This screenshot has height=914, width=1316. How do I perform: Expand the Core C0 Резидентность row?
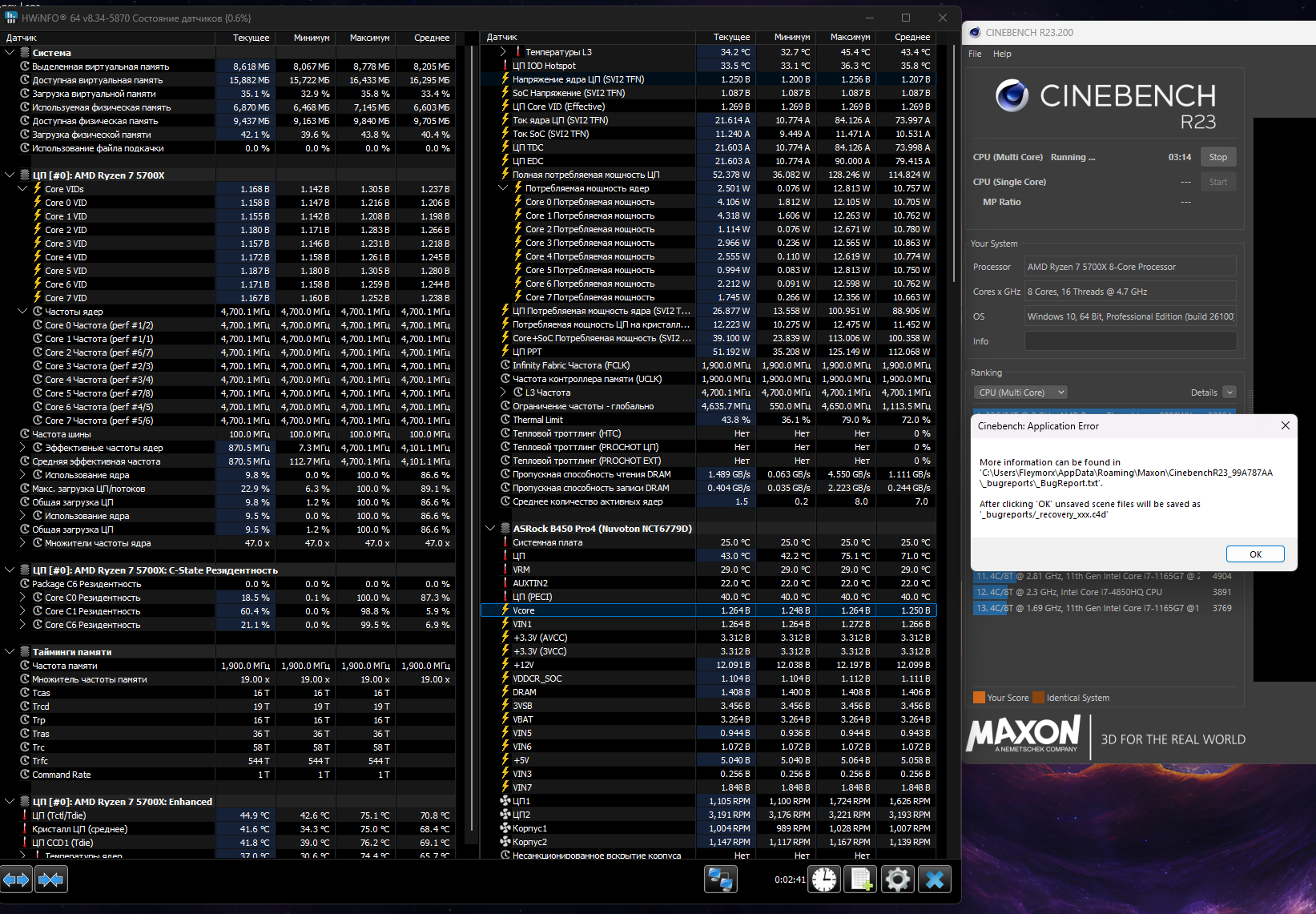(x=22, y=598)
